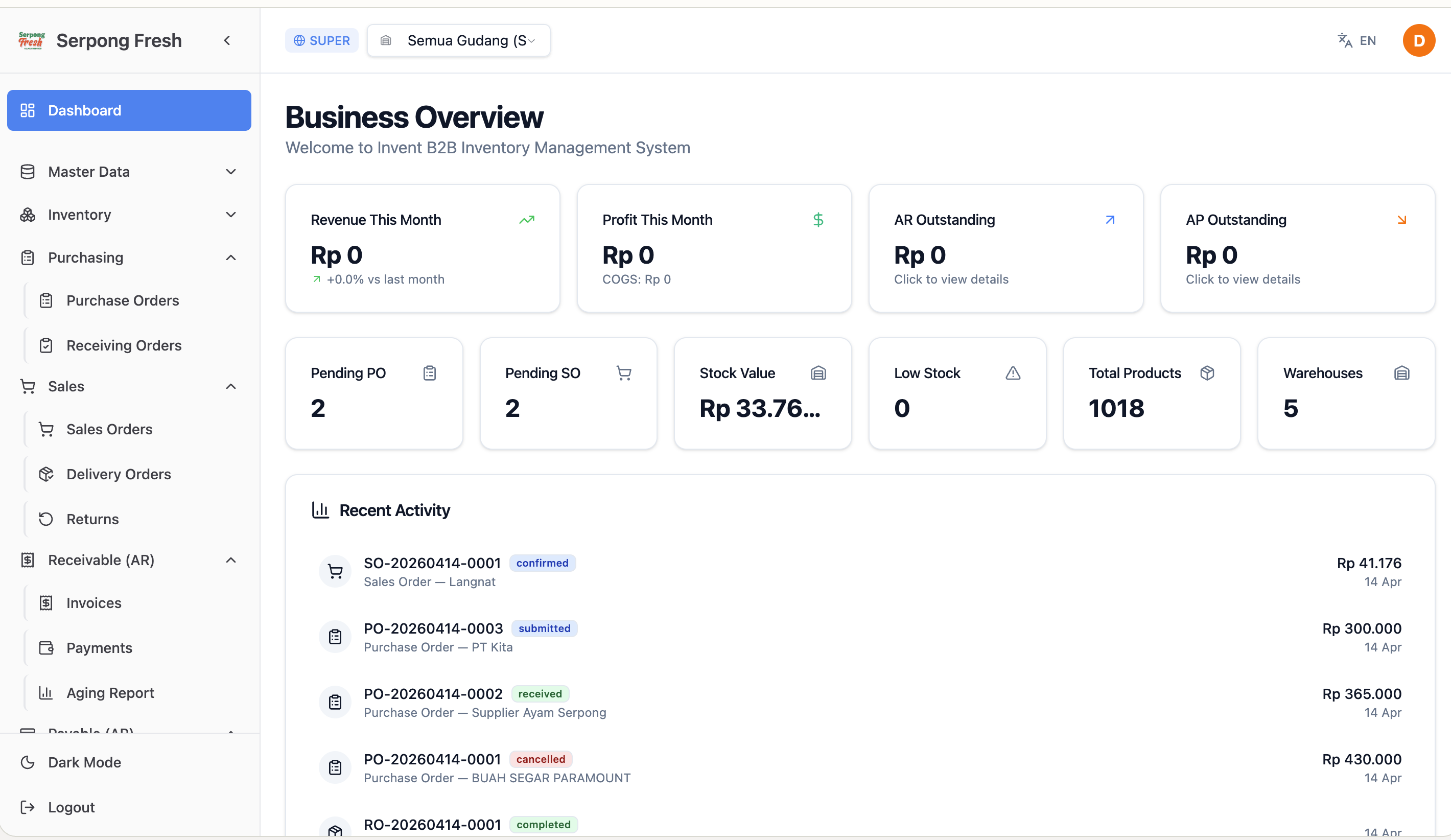Click the language translate icon
1451x840 pixels.
[x=1345, y=40]
